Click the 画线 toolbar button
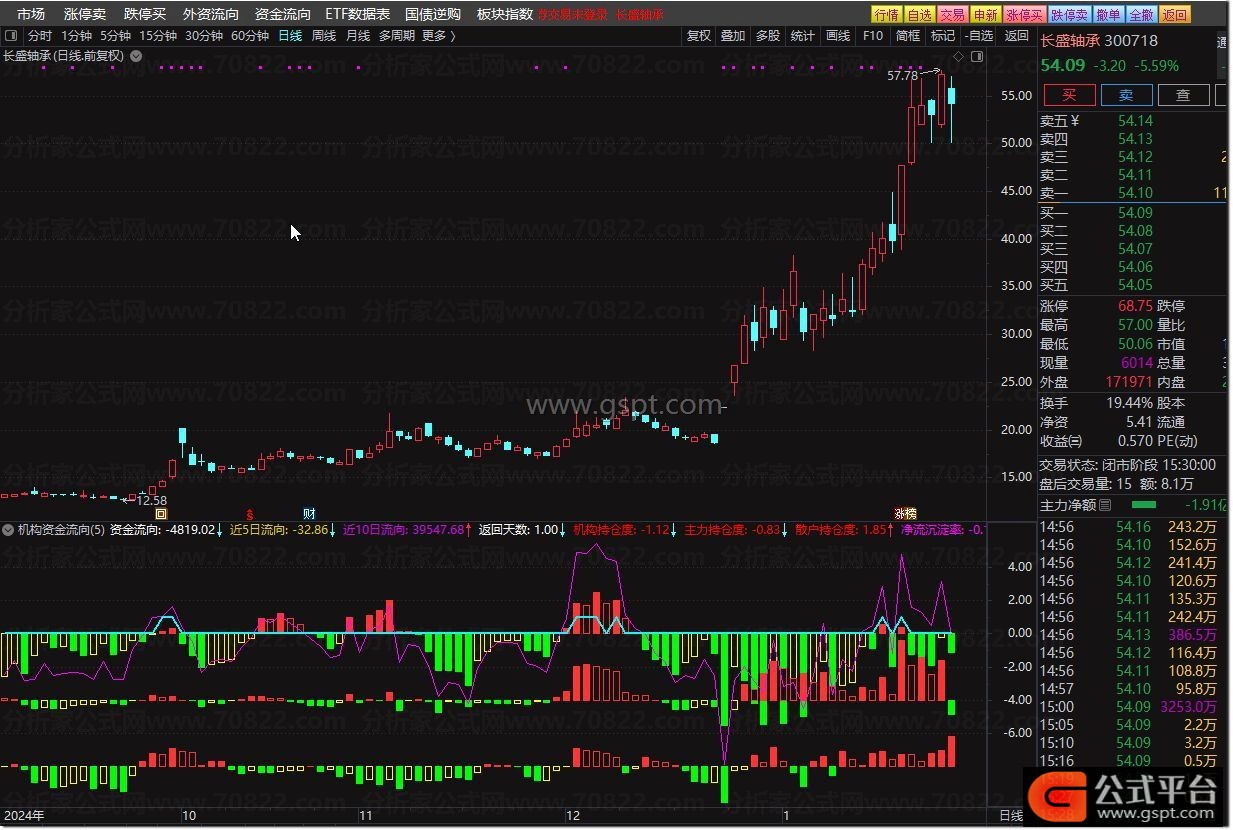Image resolution: width=1233 pixels, height=830 pixels. pos(838,36)
